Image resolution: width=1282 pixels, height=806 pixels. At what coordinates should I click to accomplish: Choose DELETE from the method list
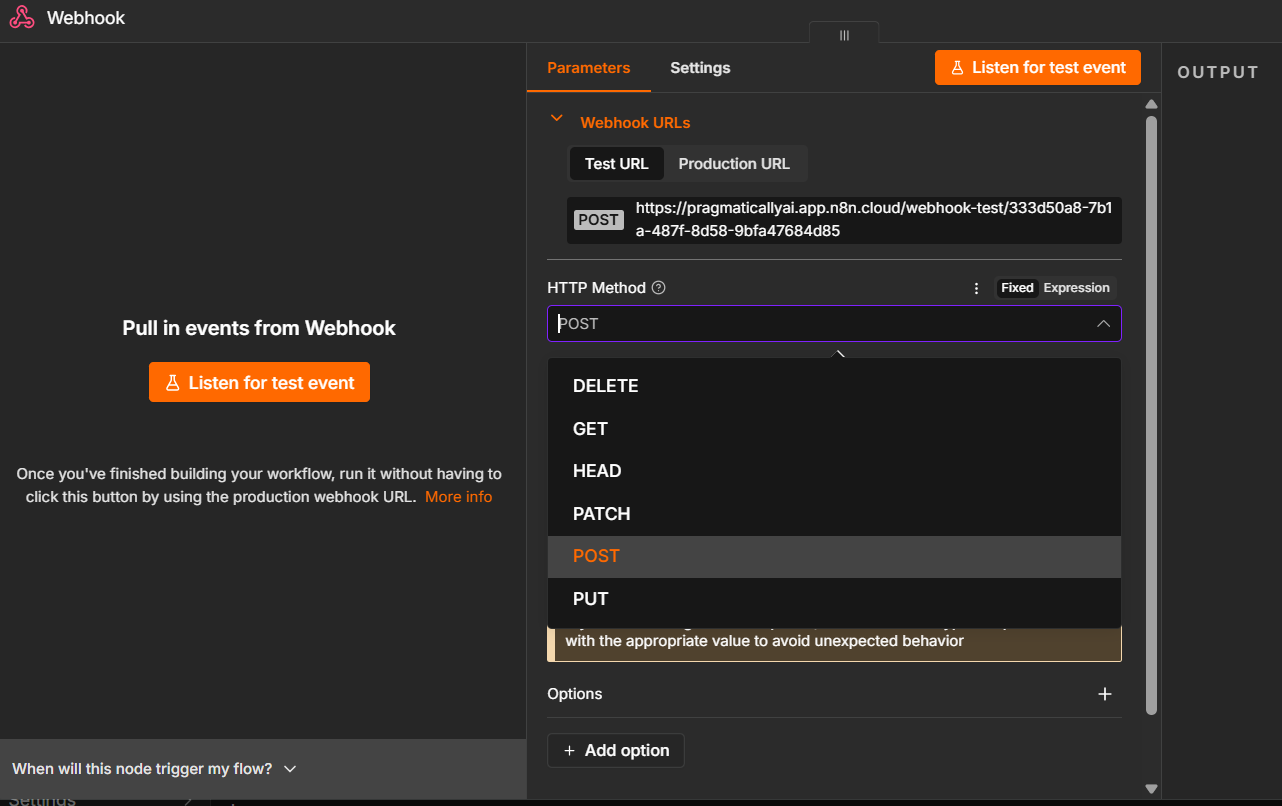click(834, 386)
